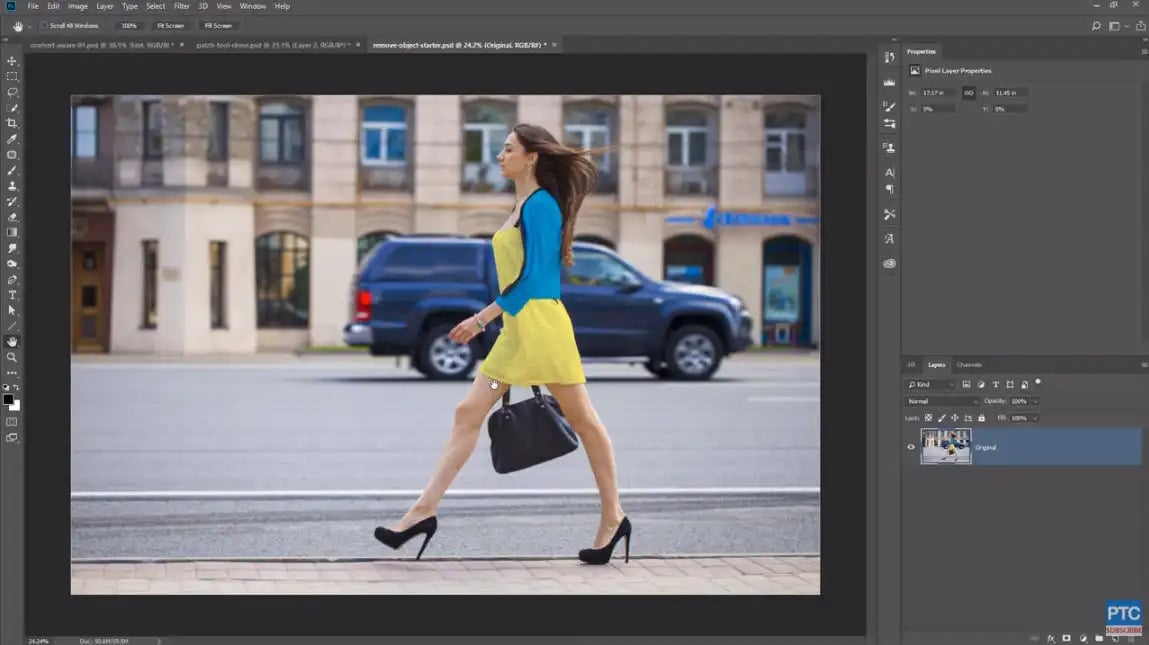This screenshot has width=1149, height=645.
Task: Select the Original layer thumbnail
Action: pyautogui.click(x=945, y=447)
